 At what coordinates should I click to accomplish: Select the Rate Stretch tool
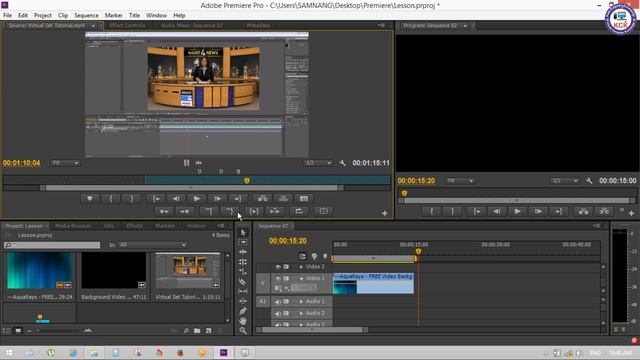[243, 271]
